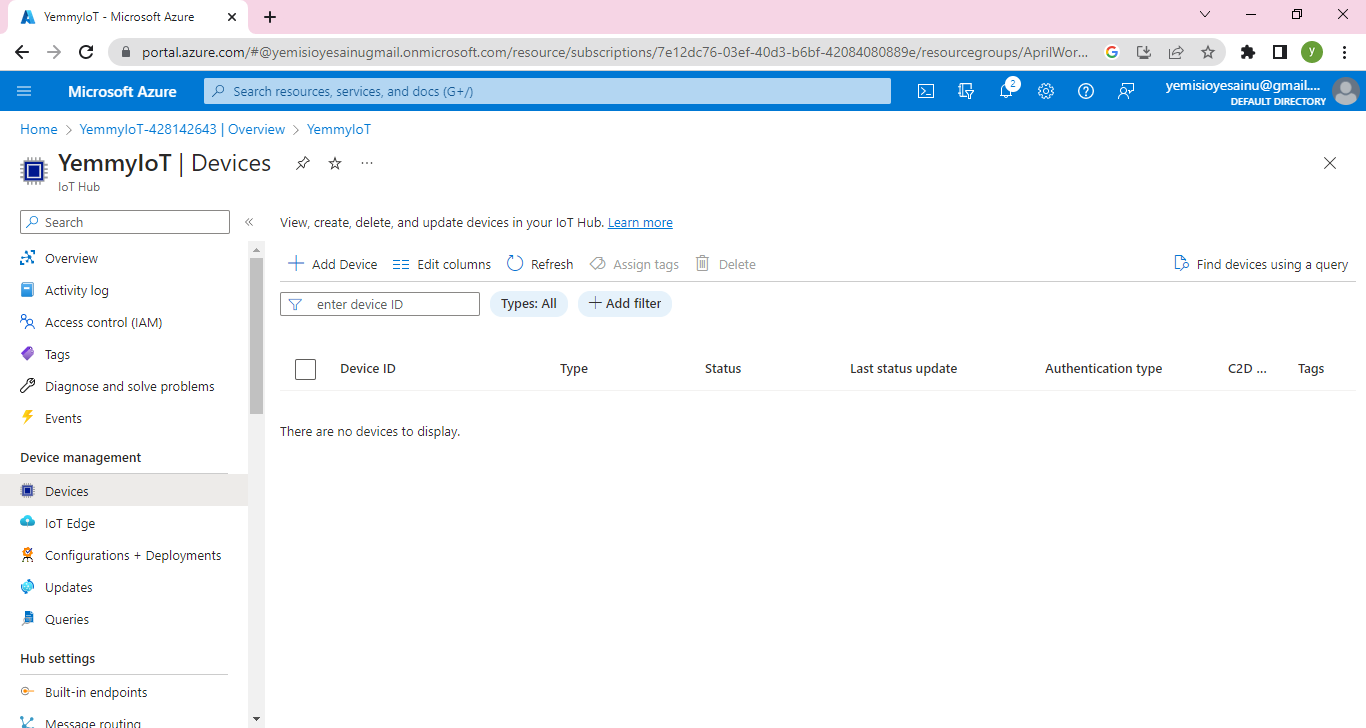Close the Devices blade with the X

tap(1330, 163)
